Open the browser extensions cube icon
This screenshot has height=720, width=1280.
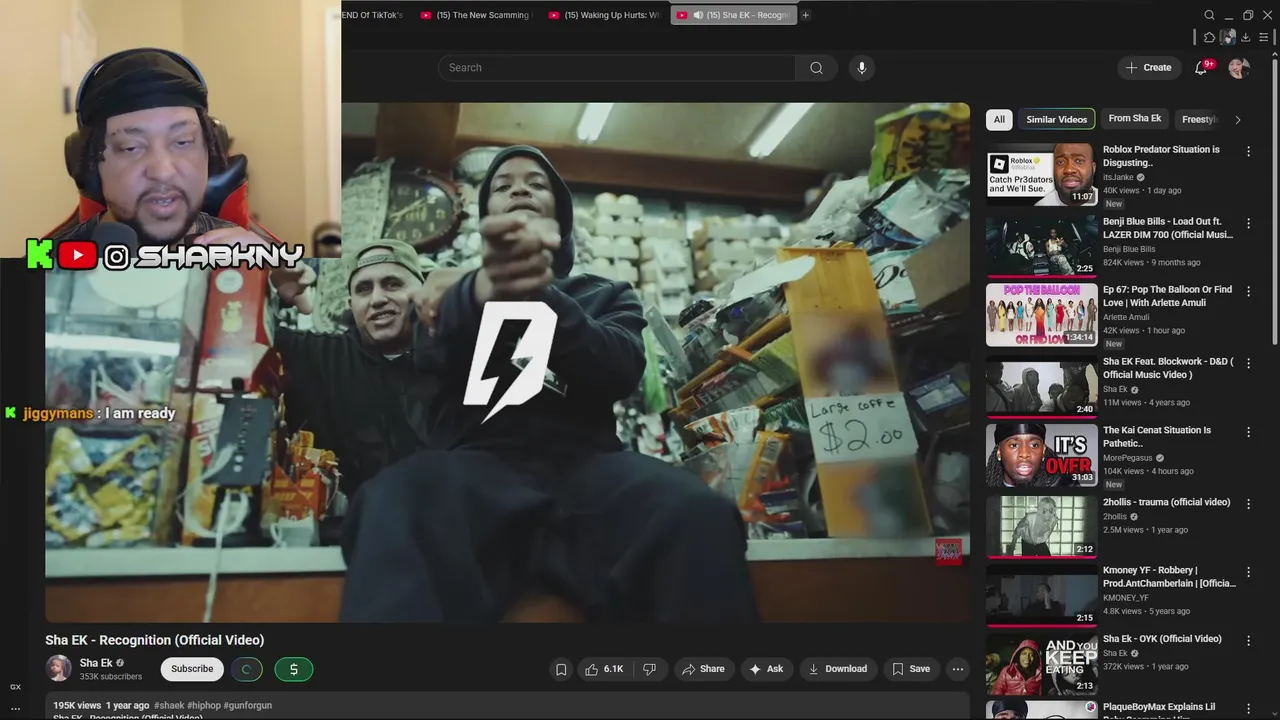pos(1209,37)
